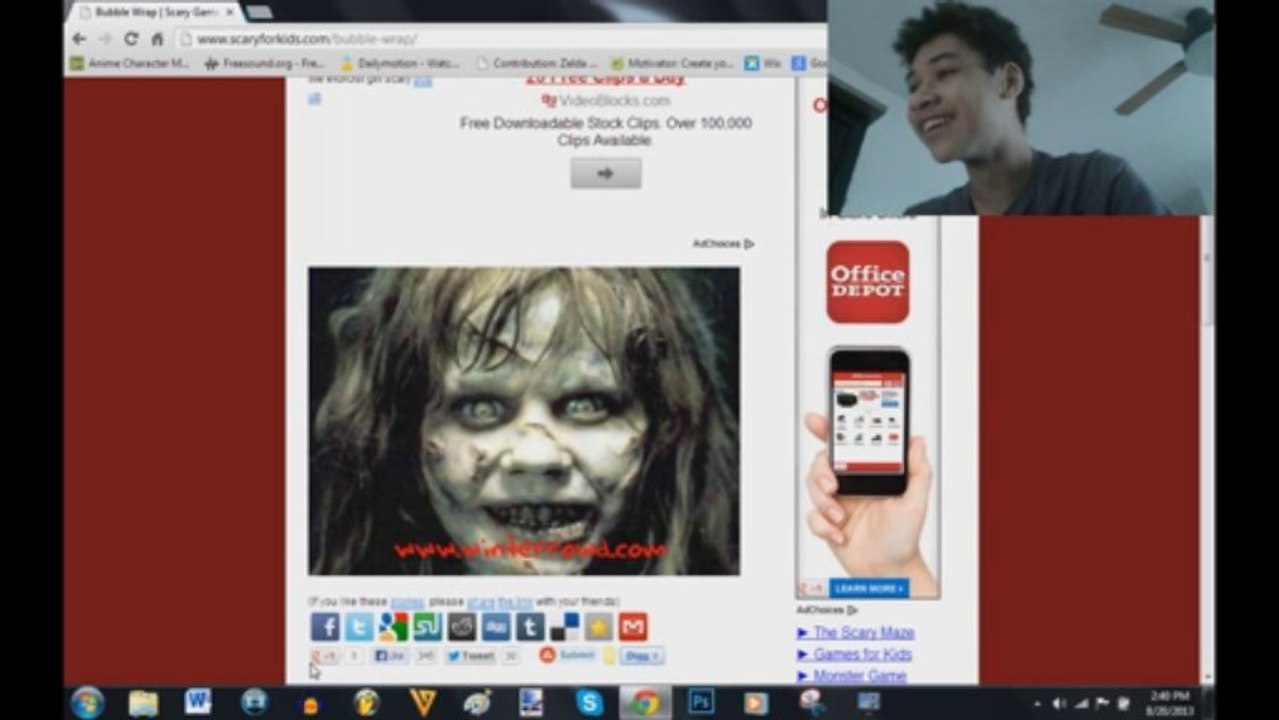Click the yellow star favorites icon
The image size is (1279, 720).
pyautogui.click(x=598, y=627)
